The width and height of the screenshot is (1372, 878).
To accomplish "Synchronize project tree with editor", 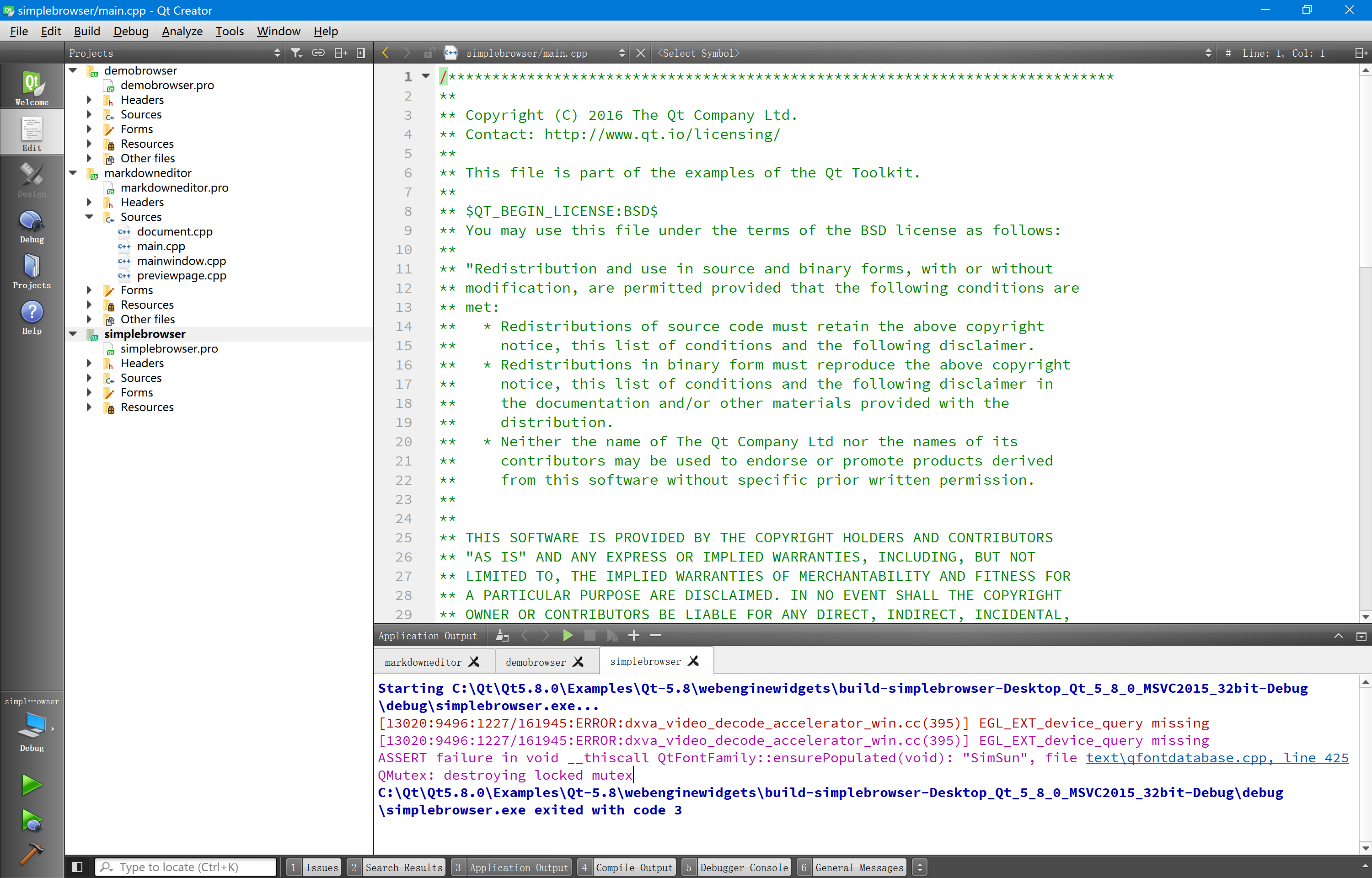I will [318, 53].
